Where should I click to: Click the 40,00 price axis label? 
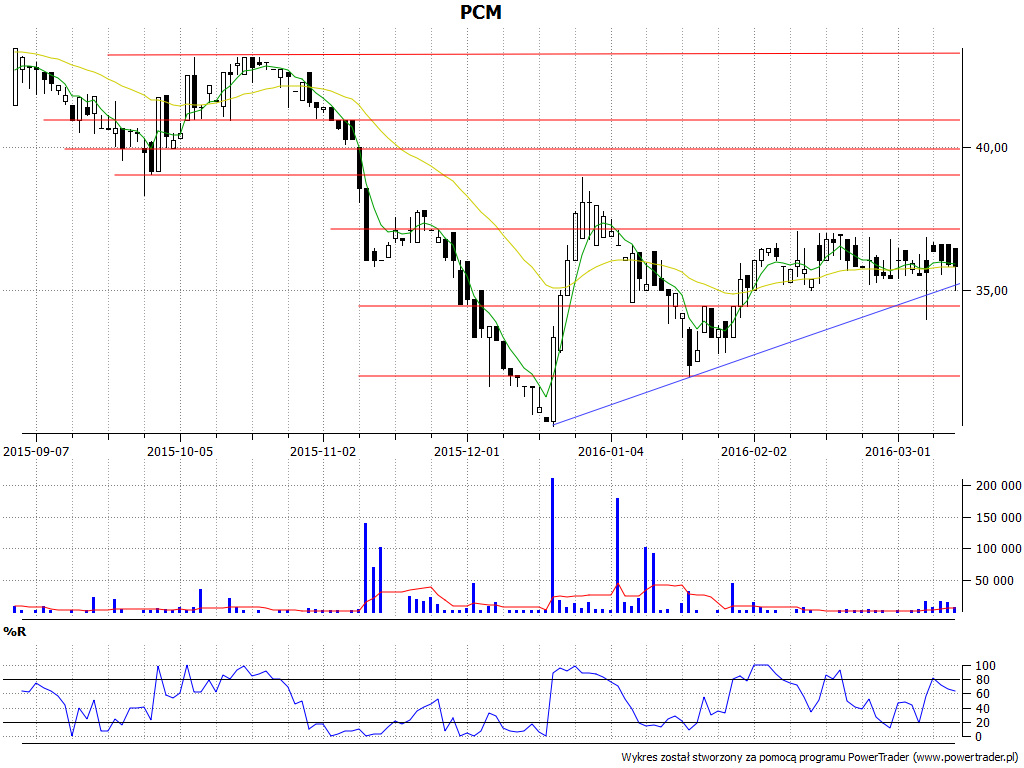point(991,148)
